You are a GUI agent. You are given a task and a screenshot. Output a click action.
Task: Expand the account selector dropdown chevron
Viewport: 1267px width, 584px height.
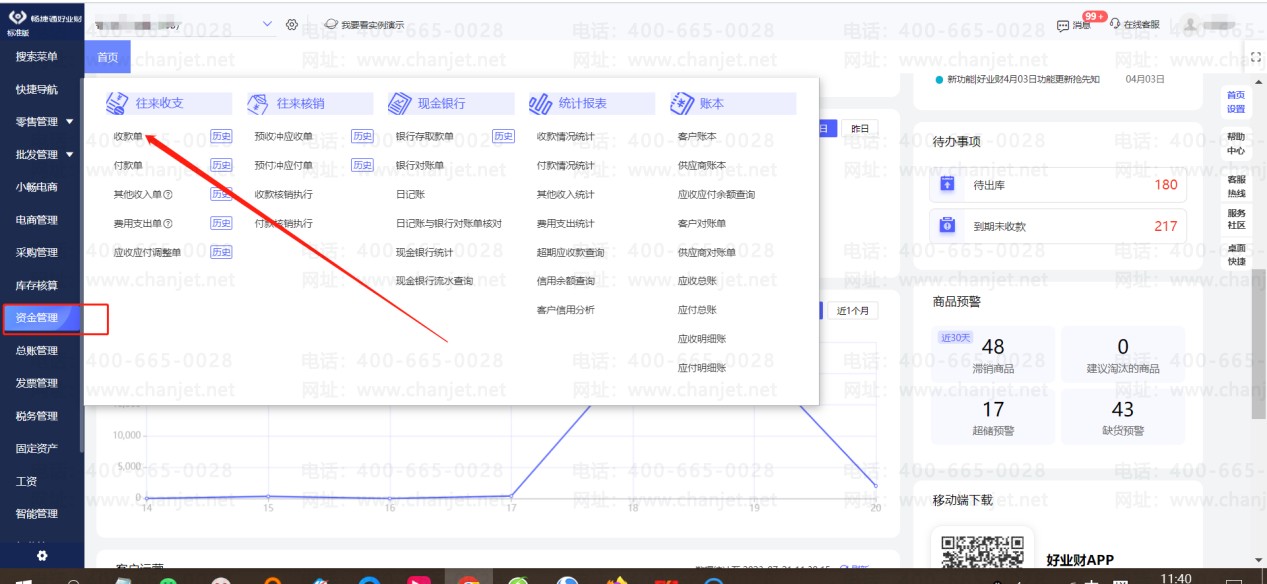(x=267, y=24)
